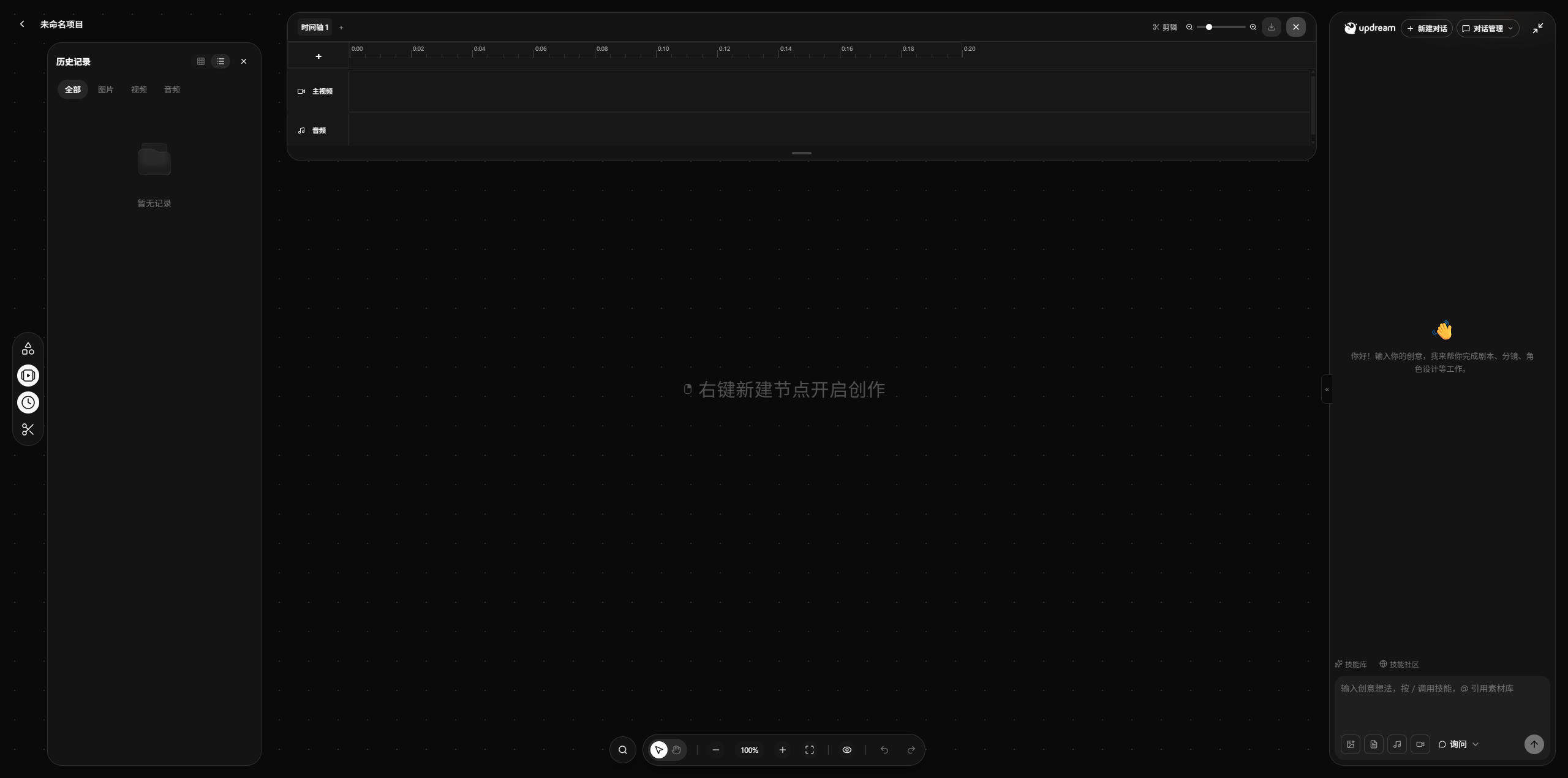
Task: Open the 技能库 link
Action: (1351, 664)
